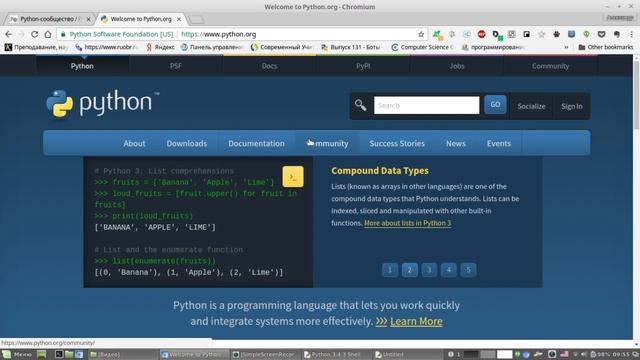Close the Python-сообщество tab
640x360 pixels.
click(x=89, y=19)
